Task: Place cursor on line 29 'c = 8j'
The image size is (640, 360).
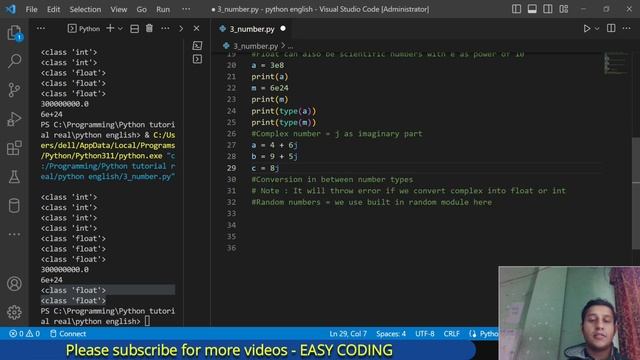Action: (x=265, y=168)
